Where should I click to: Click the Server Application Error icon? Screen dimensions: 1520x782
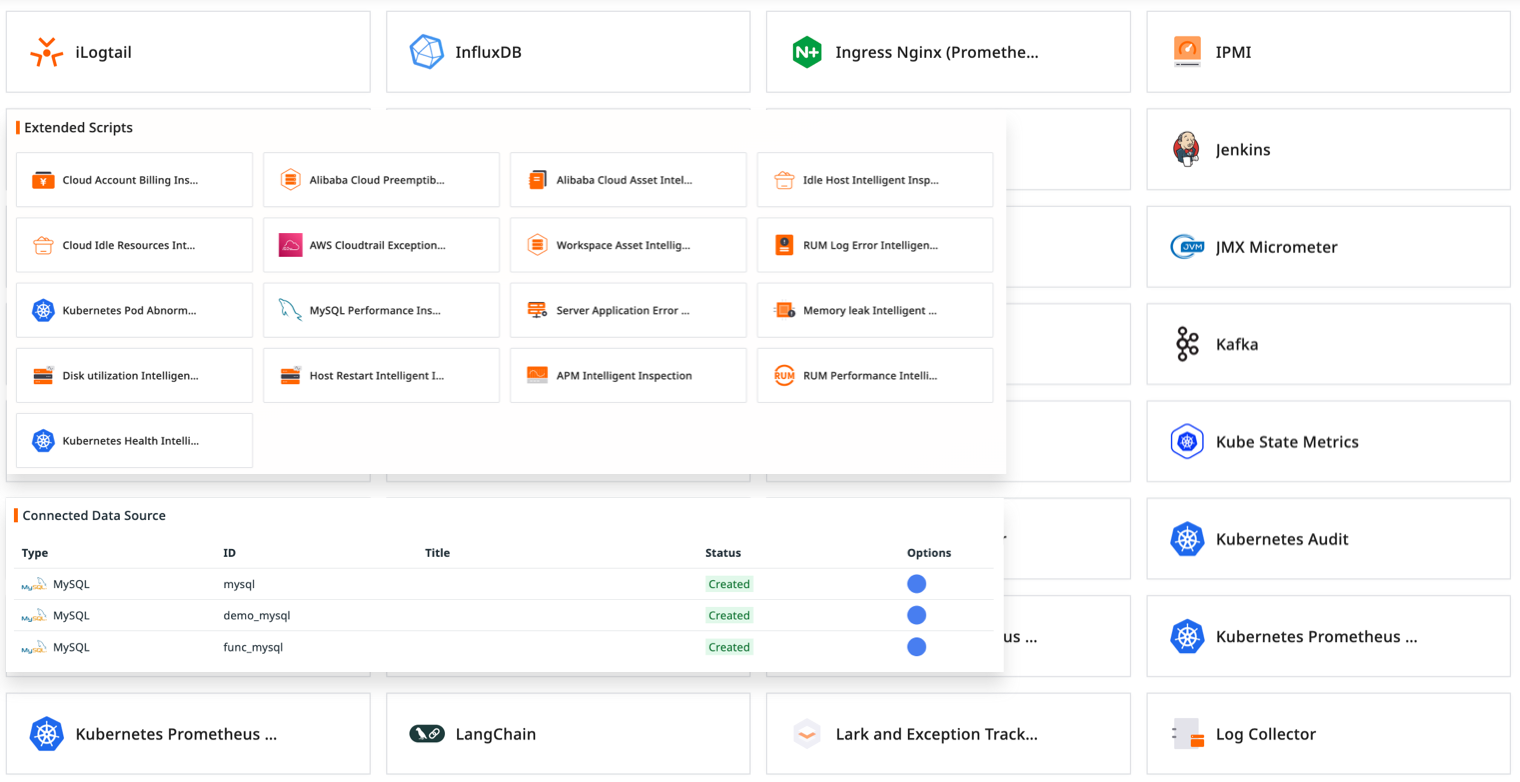(x=537, y=310)
